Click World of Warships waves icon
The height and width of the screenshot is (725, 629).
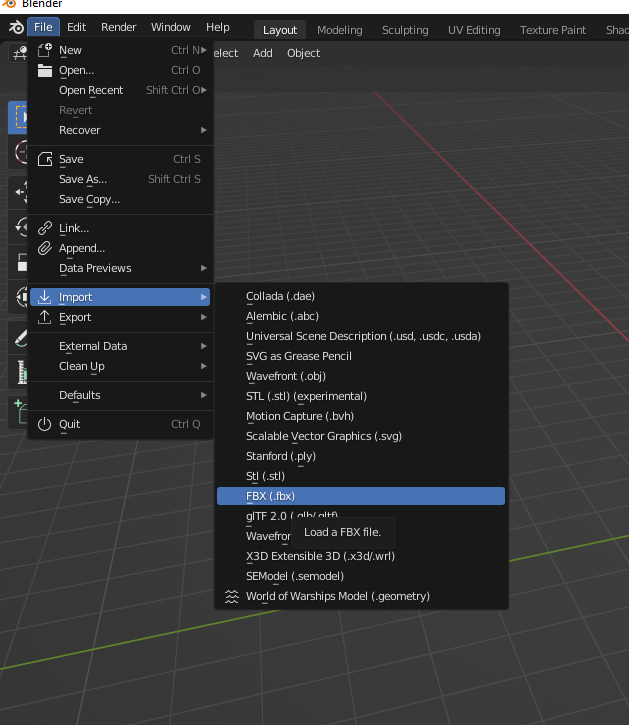pos(232,596)
